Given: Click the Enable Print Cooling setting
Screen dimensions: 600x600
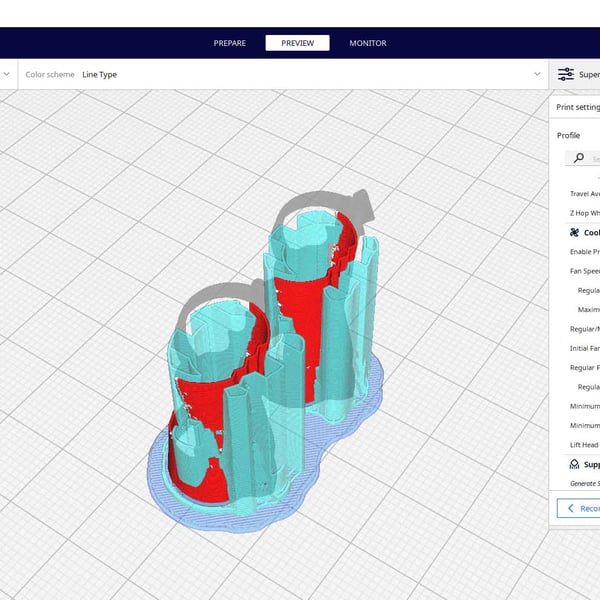Looking at the screenshot, I should (x=584, y=251).
